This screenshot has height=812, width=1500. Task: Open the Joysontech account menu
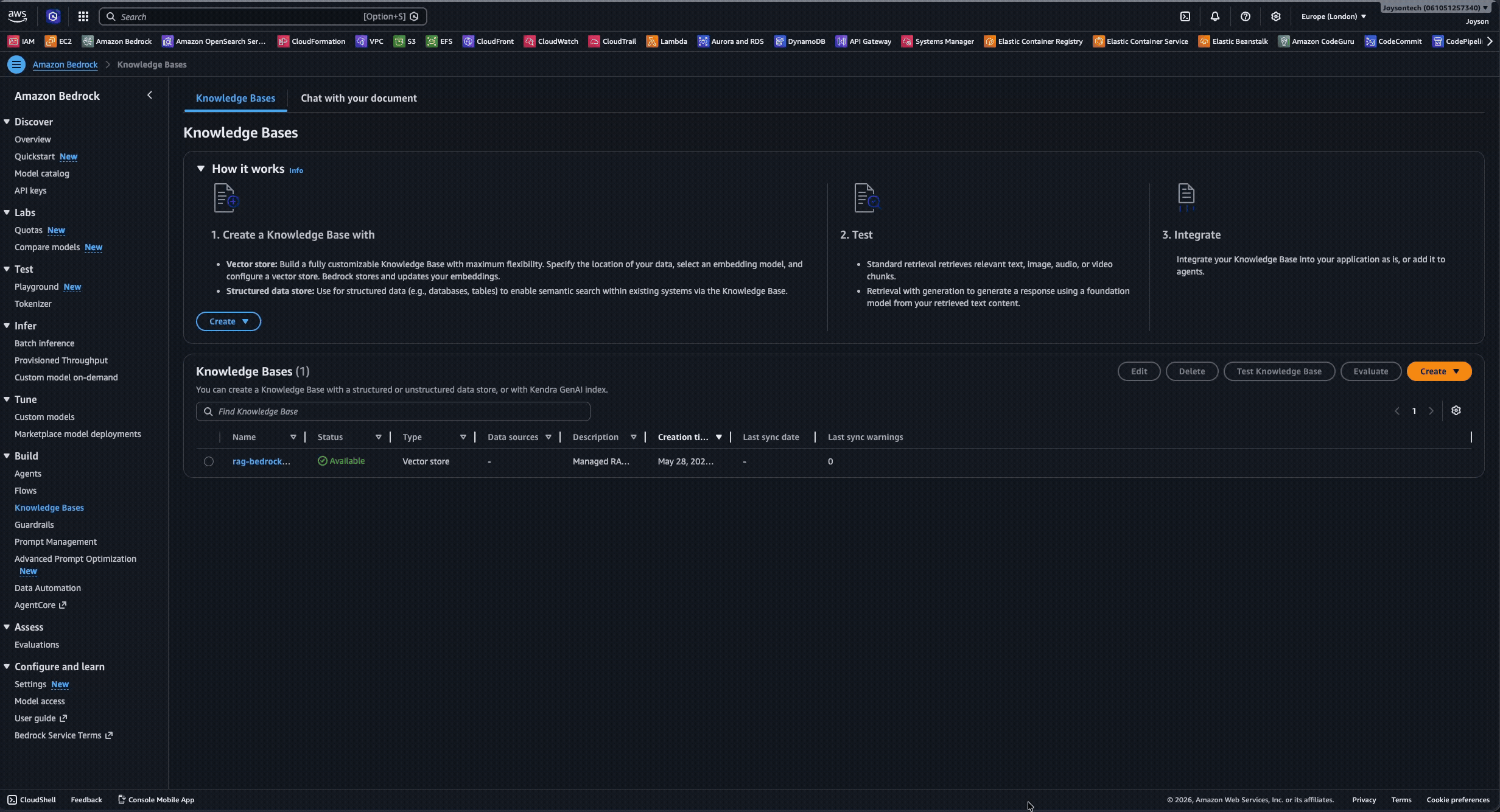pos(1435,8)
